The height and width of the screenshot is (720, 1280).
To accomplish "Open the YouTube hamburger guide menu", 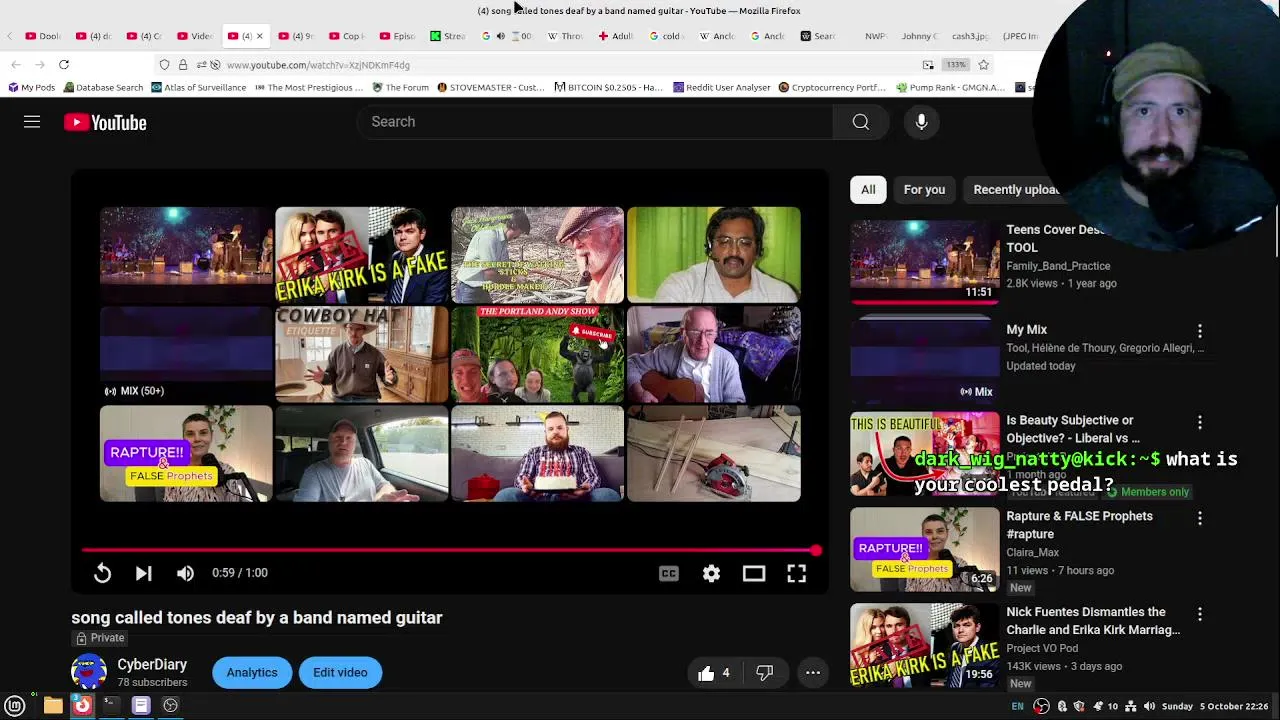I will coord(32,122).
